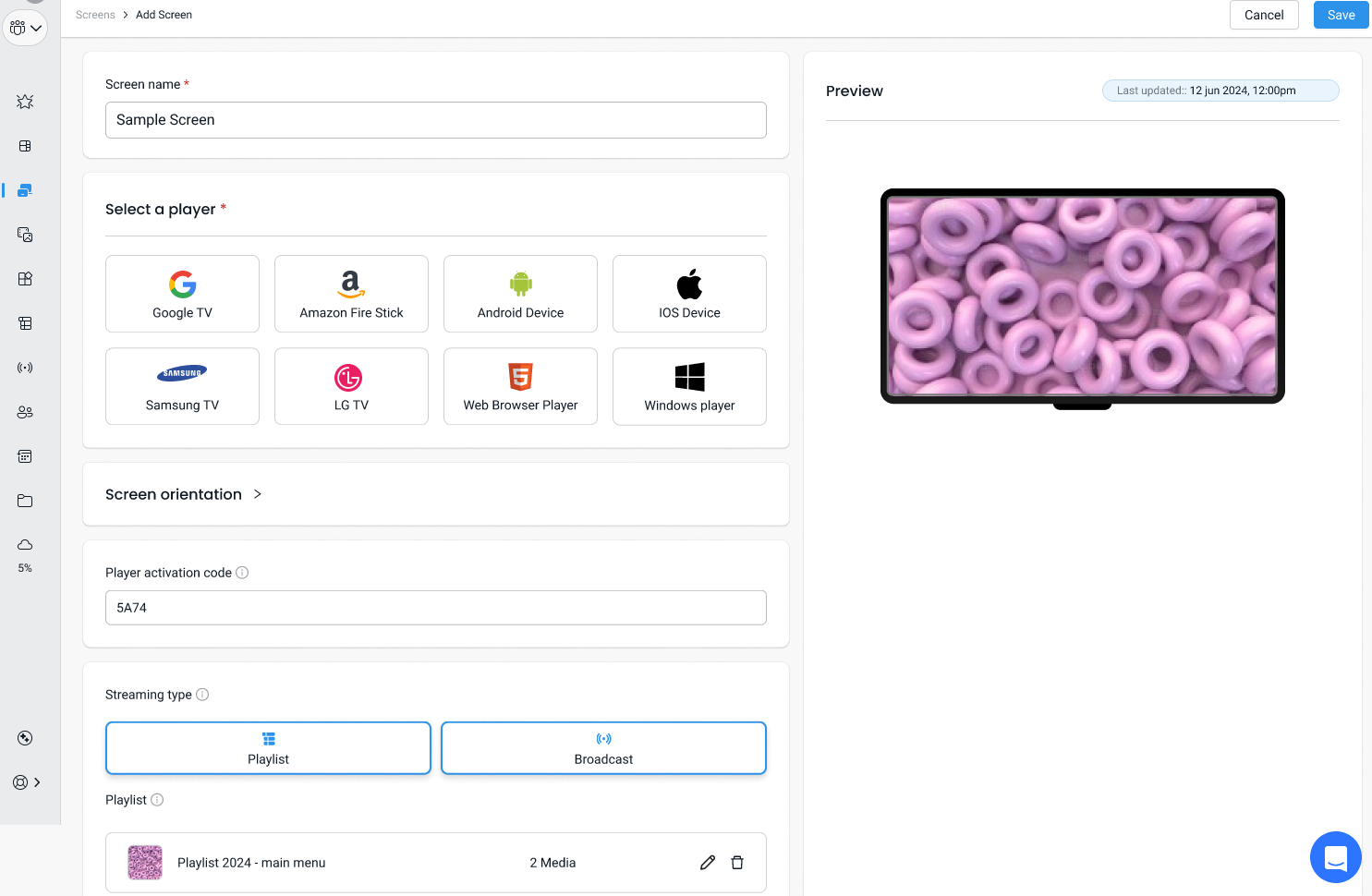The image size is (1372, 896).
Task: Cancel adding the screen
Action: 1264,15
